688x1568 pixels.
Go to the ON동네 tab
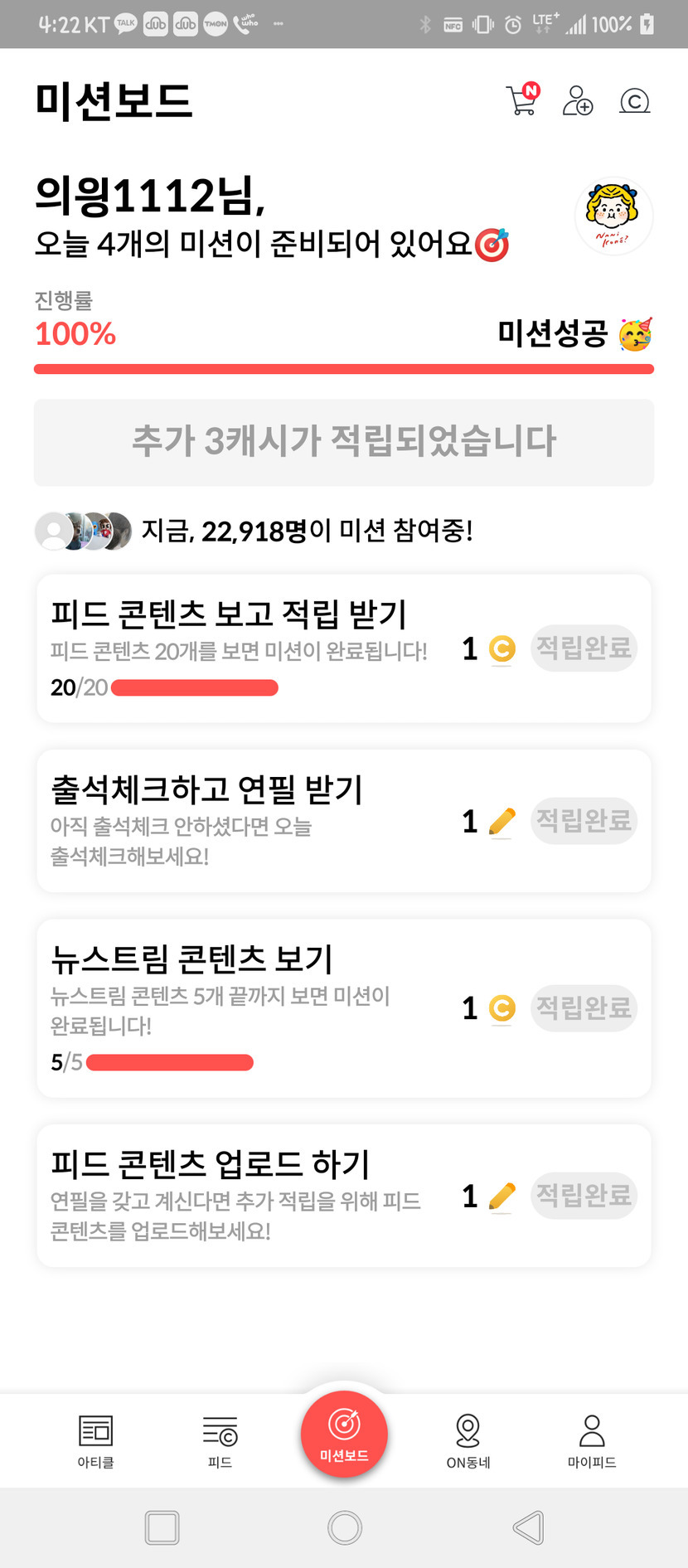click(468, 1441)
